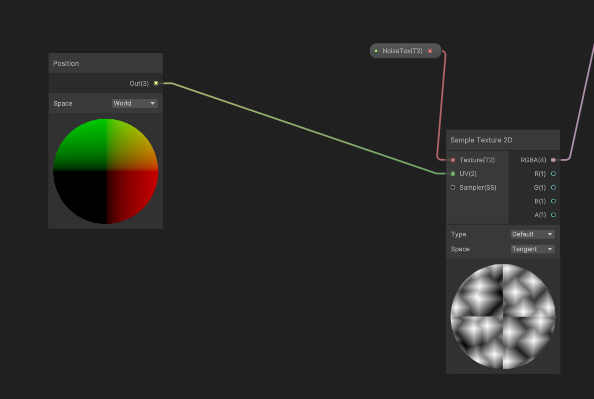Select the Sample Texture 2D node header
Image resolution: width=594 pixels, height=399 pixels.
click(503, 140)
